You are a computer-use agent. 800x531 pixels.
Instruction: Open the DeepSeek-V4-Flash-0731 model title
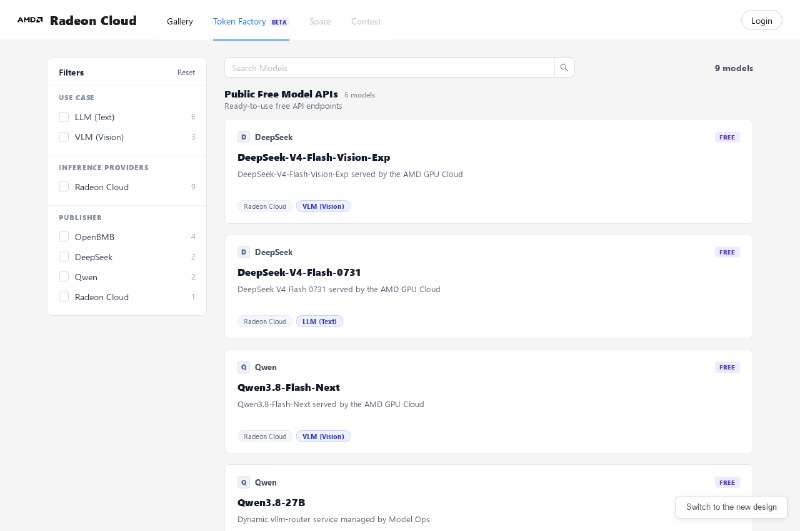tap(299, 272)
